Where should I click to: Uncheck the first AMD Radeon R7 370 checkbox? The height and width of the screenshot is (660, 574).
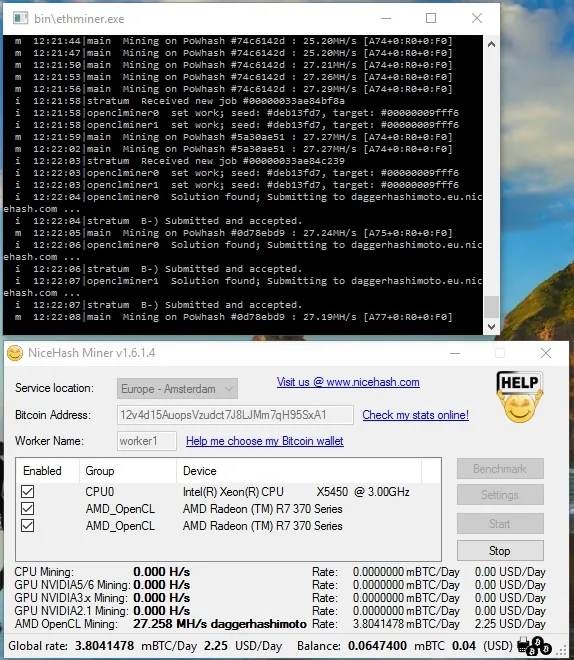tap(28, 508)
